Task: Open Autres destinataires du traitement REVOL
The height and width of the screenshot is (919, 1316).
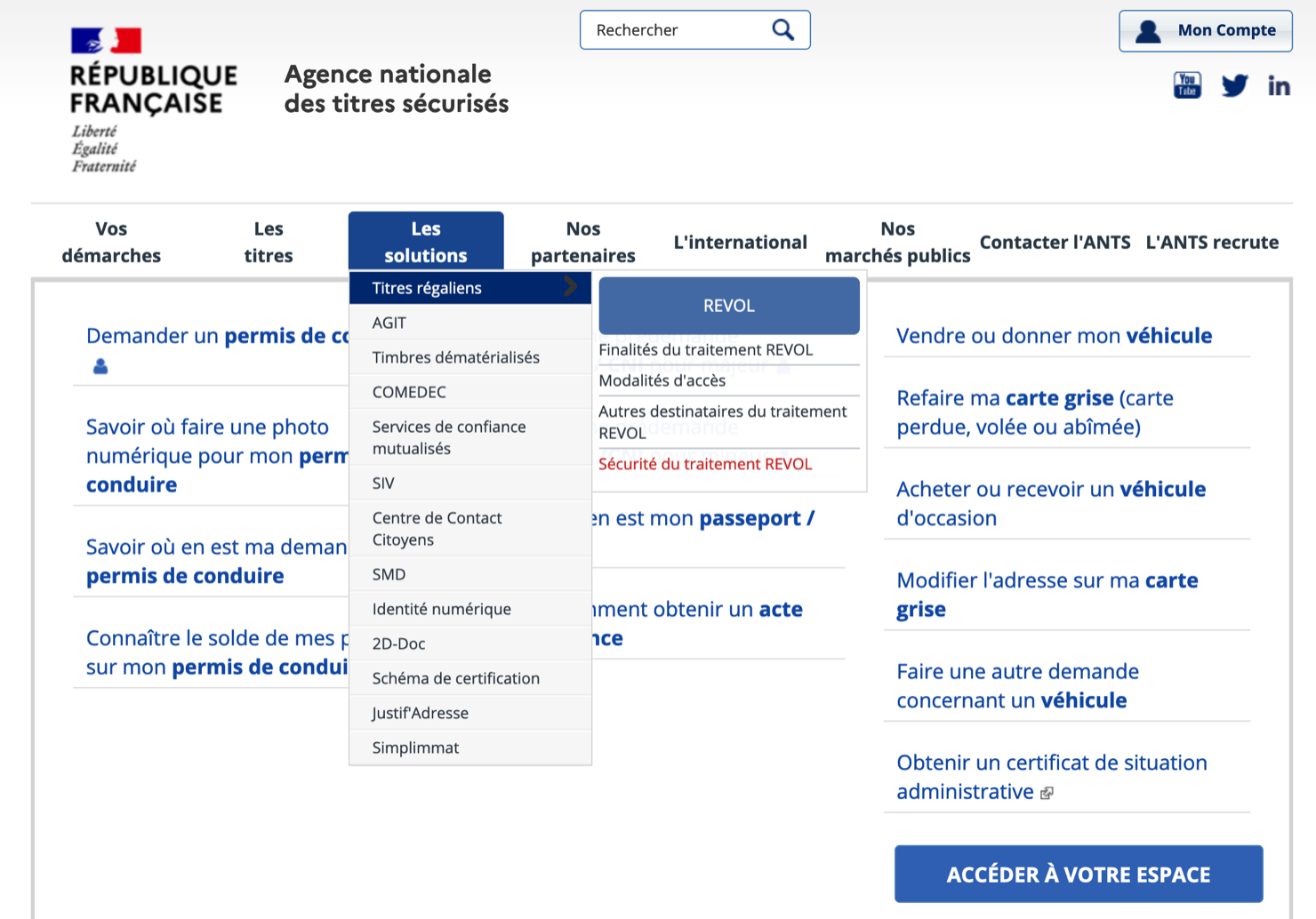Action: (x=723, y=422)
